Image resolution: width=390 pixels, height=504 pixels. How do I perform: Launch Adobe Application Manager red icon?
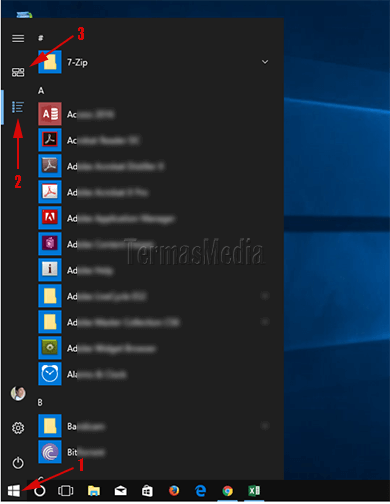[50, 218]
